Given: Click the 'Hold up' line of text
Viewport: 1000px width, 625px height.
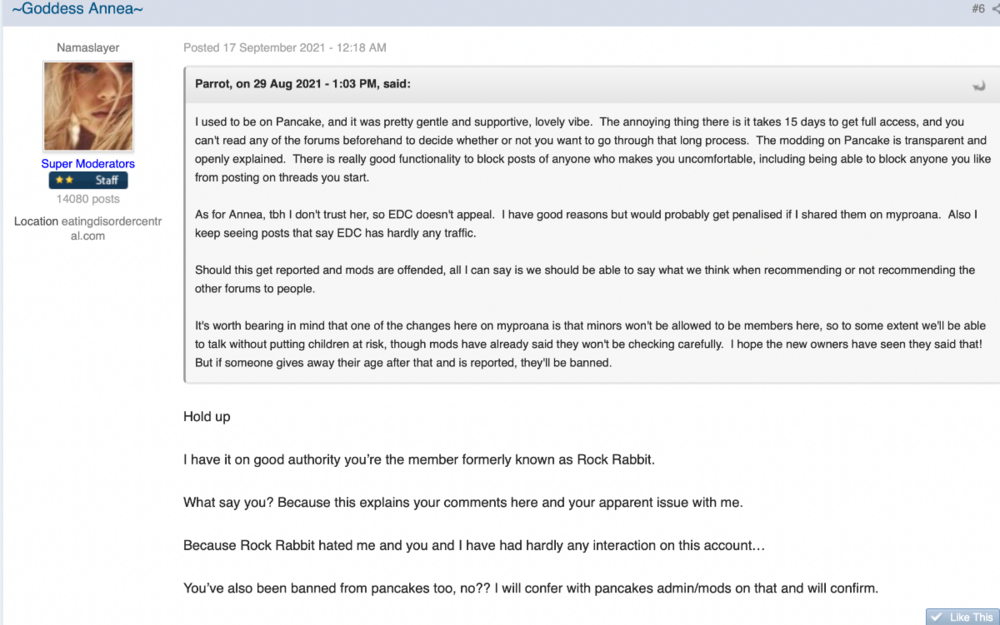Looking at the screenshot, I should [207, 417].
